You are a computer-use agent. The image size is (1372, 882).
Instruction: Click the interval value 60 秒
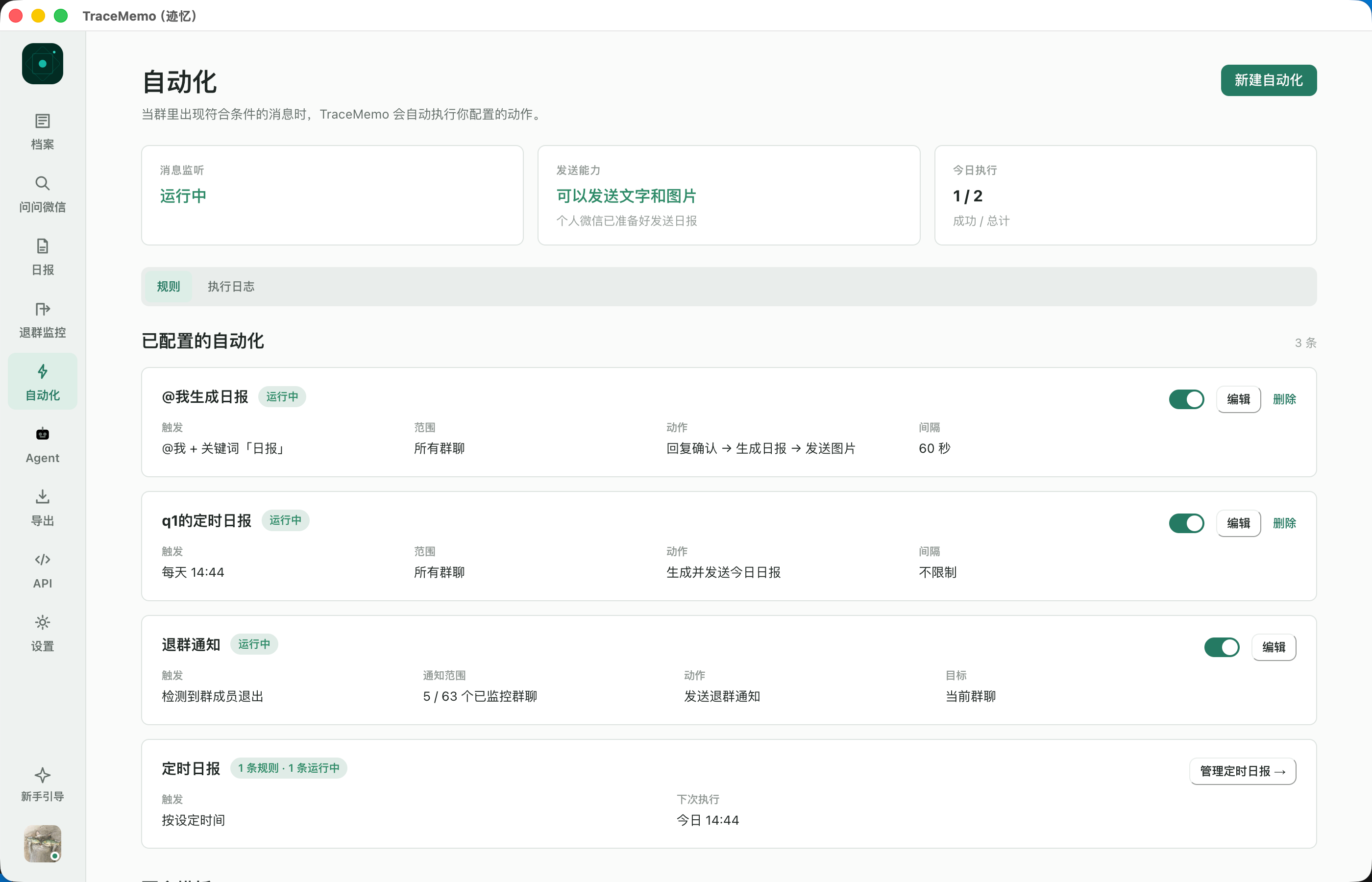pos(934,448)
